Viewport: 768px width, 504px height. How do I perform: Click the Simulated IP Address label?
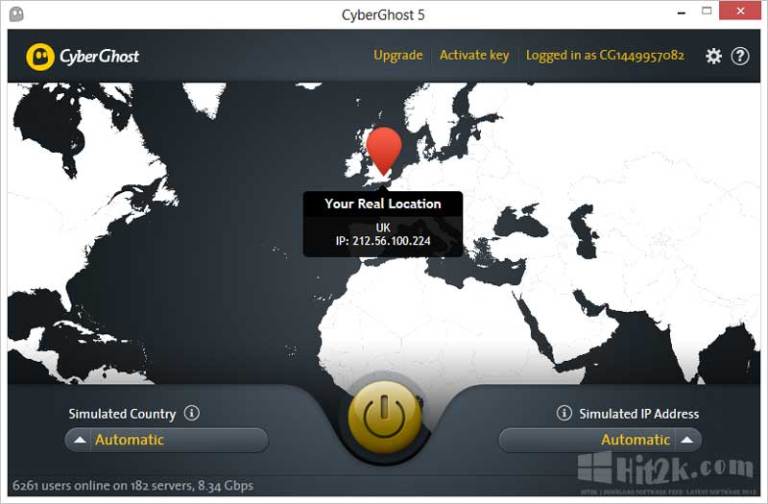click(639, 414)
